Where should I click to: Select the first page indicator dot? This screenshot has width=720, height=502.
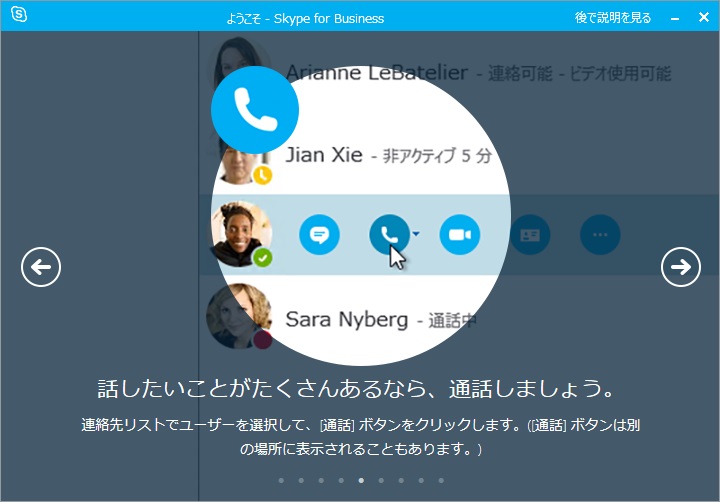tap(281, 480)
